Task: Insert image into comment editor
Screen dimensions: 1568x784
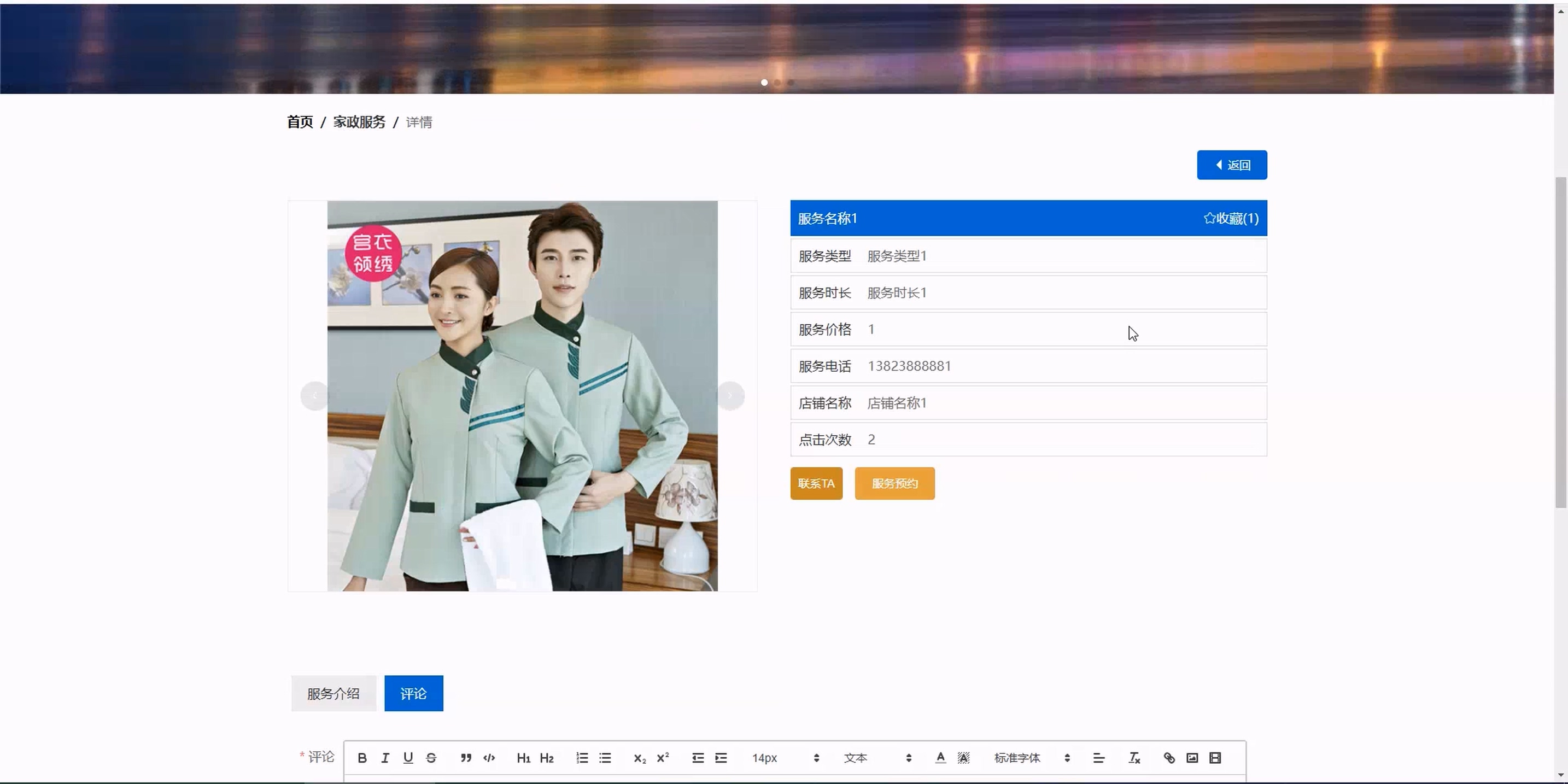Action: (1192, 758)
